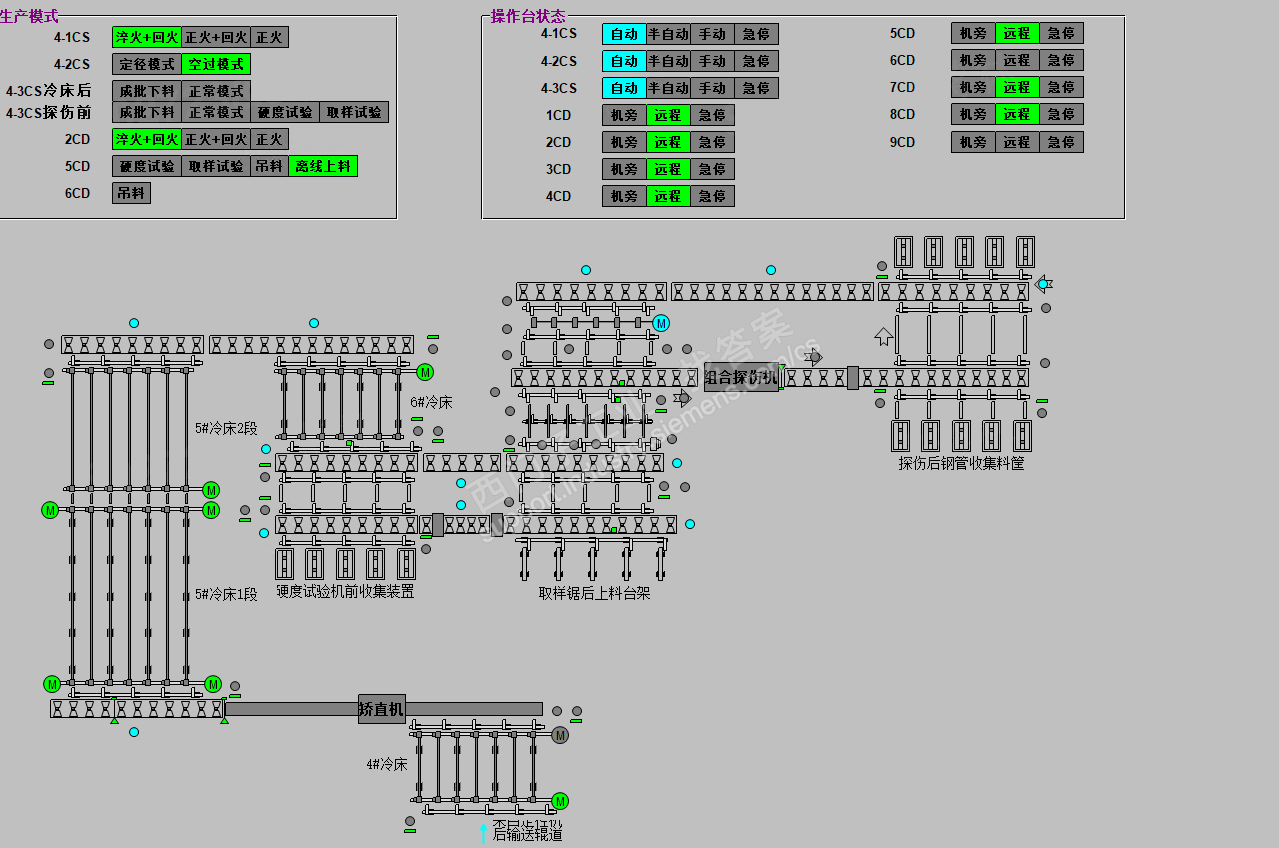
Task: Switch 1CD to 远程 control
Action: 668,115
